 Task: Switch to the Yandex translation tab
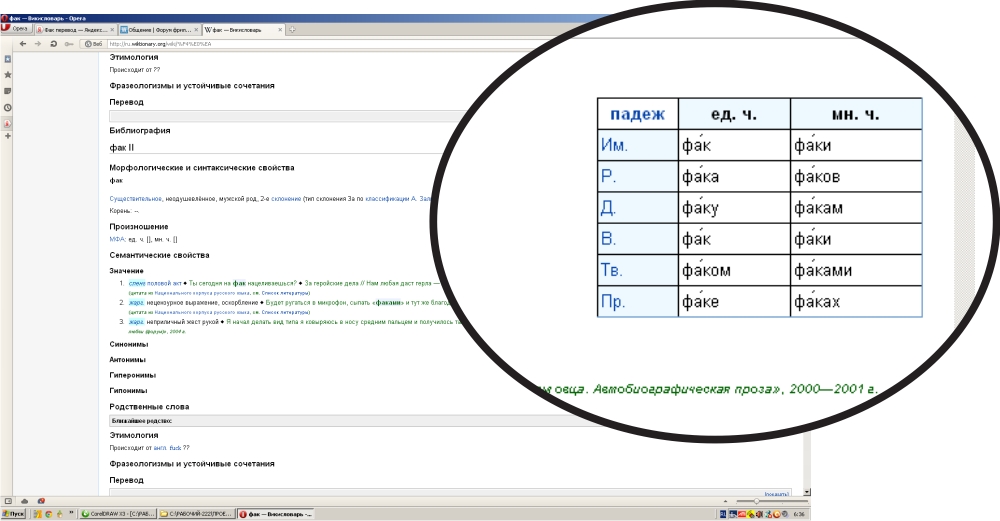pos(76,30)
